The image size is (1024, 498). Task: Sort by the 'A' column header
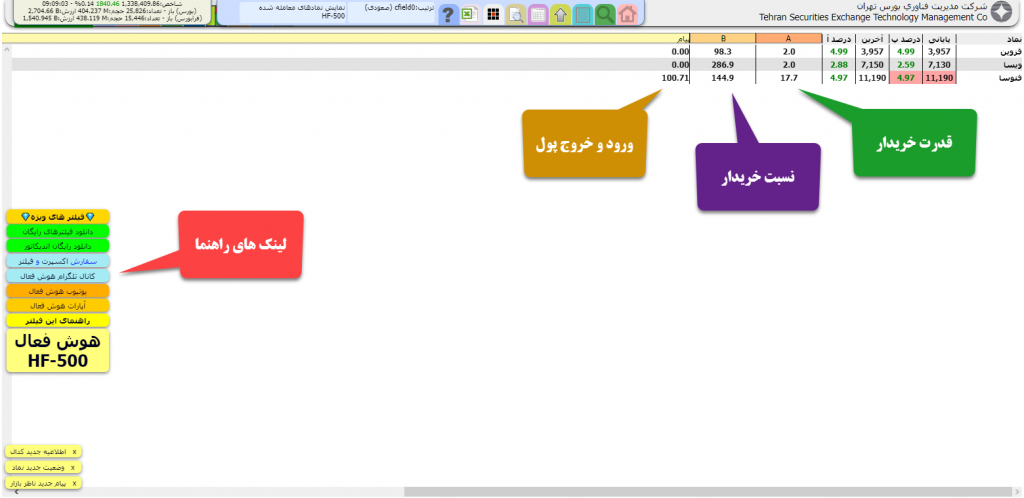click(788, 39)
